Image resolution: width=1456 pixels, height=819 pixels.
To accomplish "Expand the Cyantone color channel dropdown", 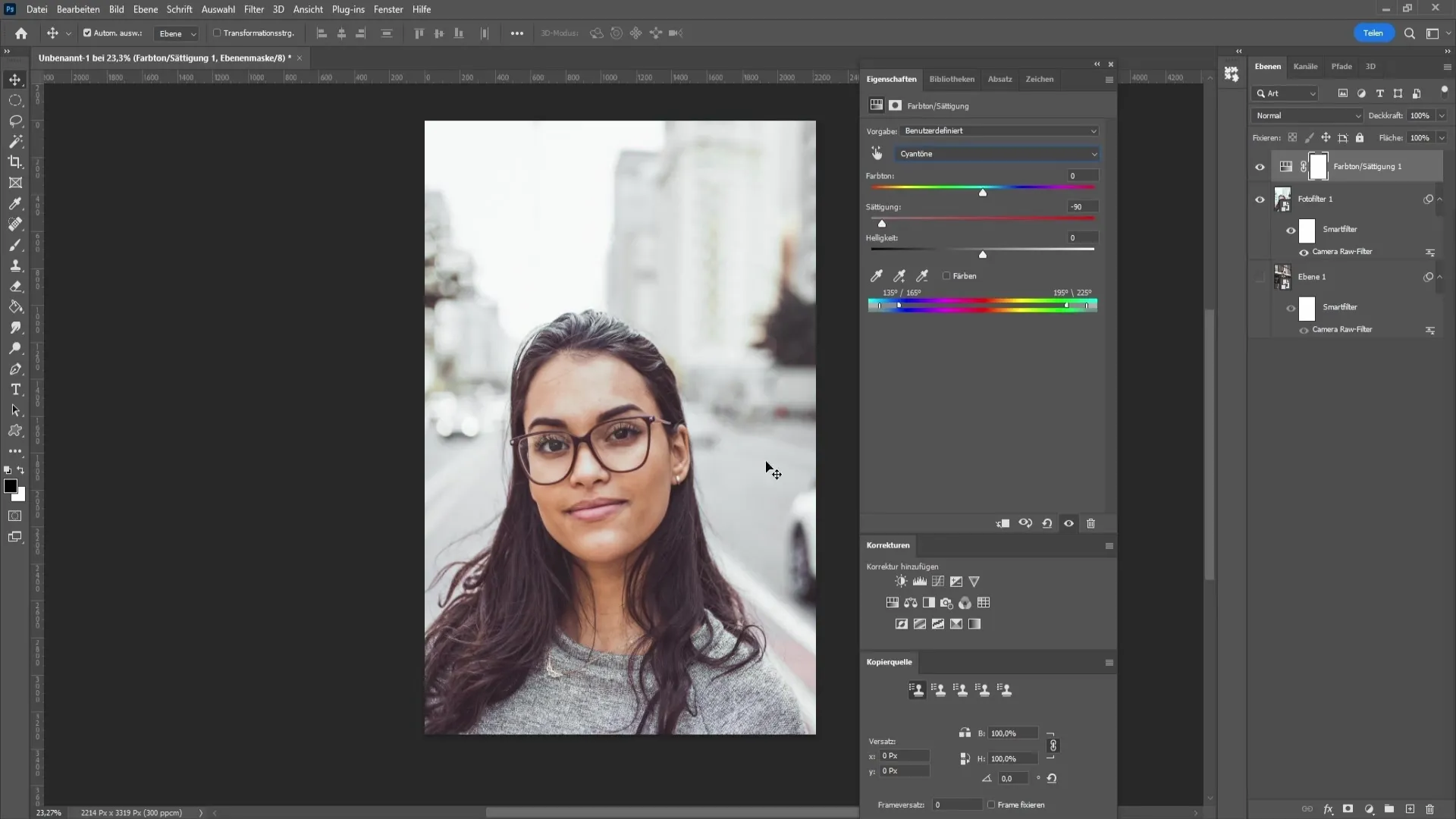I will (1094, 154).
